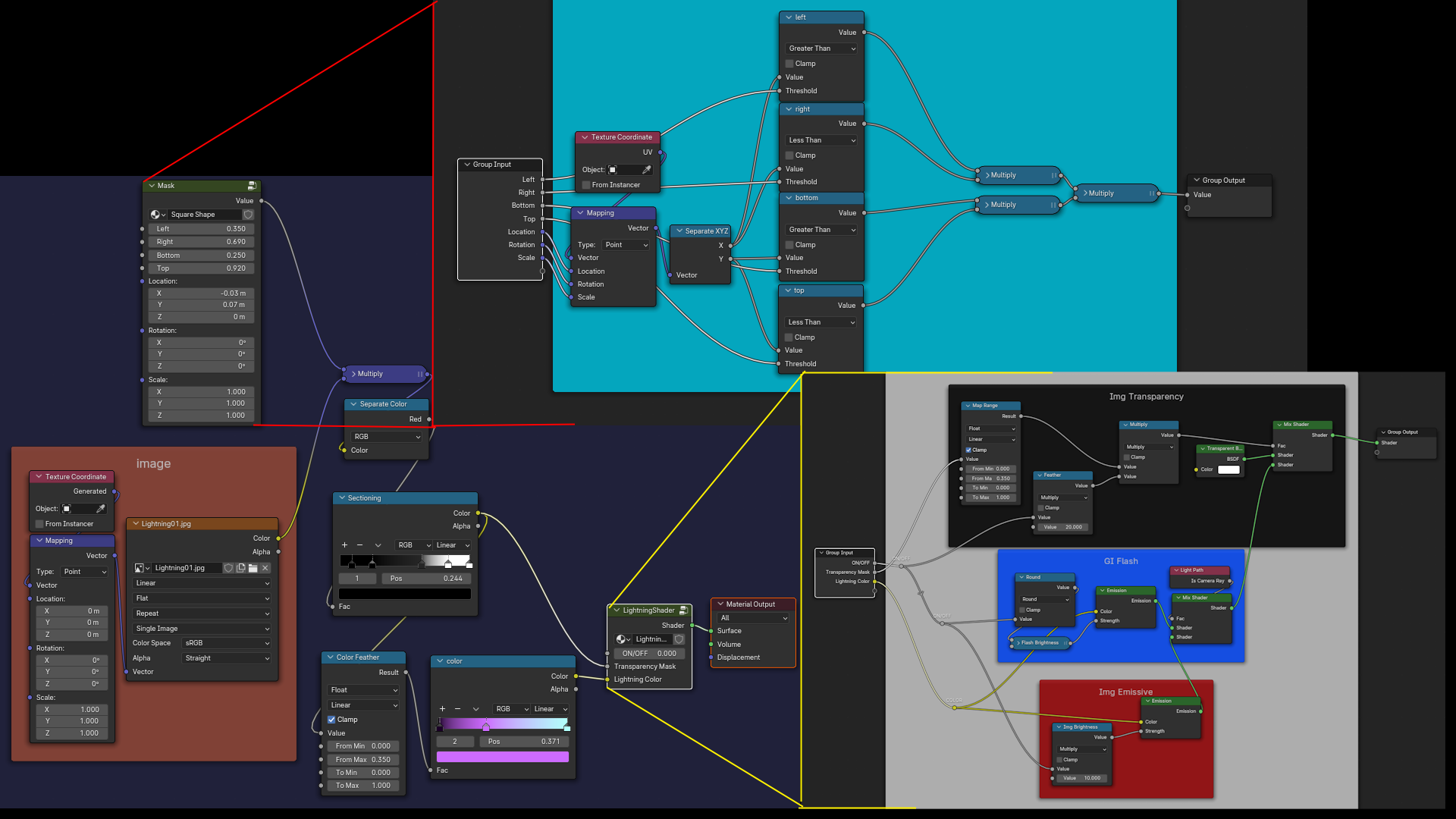Open the Straight alpha mode dropdown

[227, 658]
